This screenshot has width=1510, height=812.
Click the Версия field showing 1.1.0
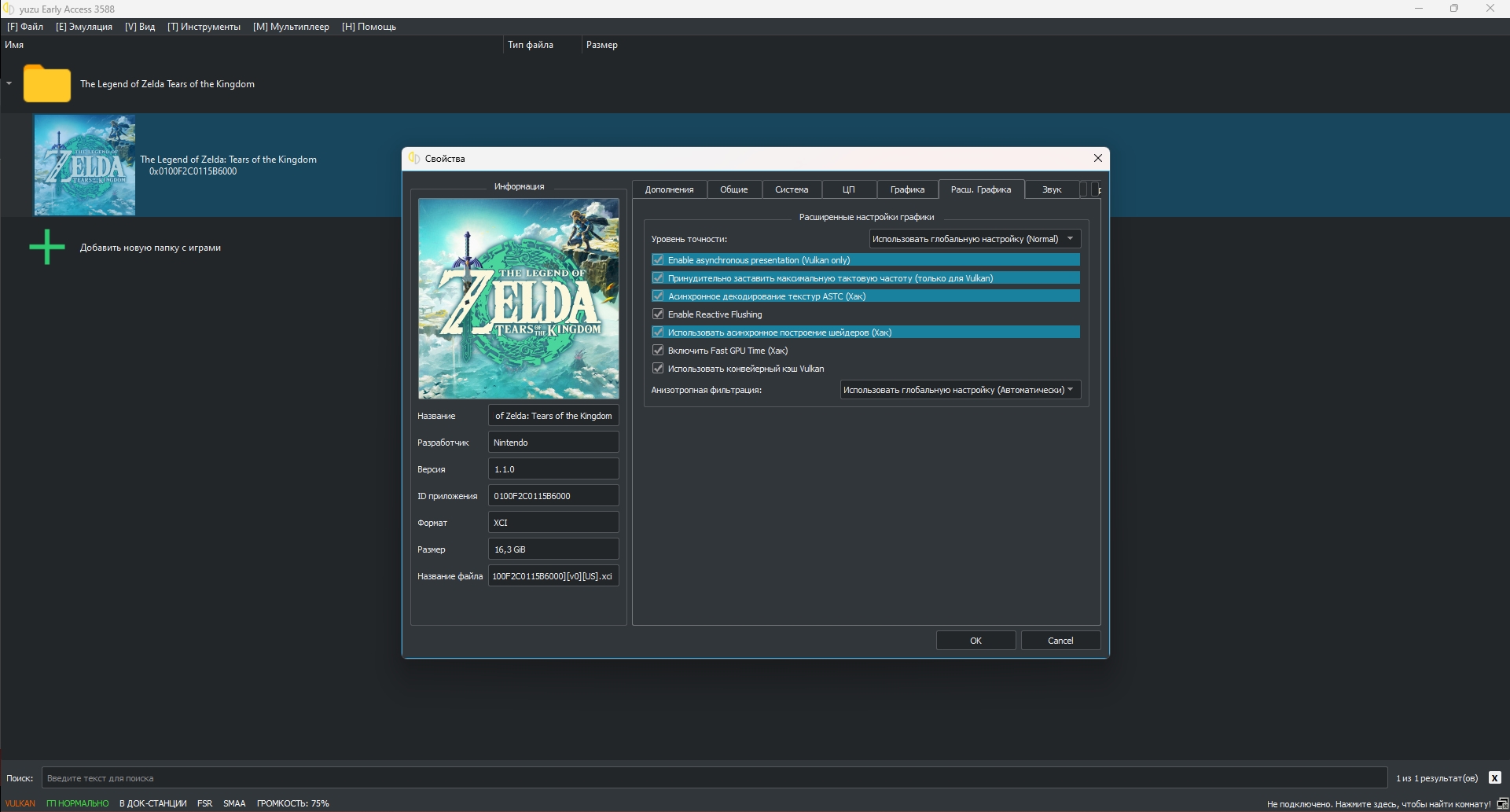click(x=553, y=468)
